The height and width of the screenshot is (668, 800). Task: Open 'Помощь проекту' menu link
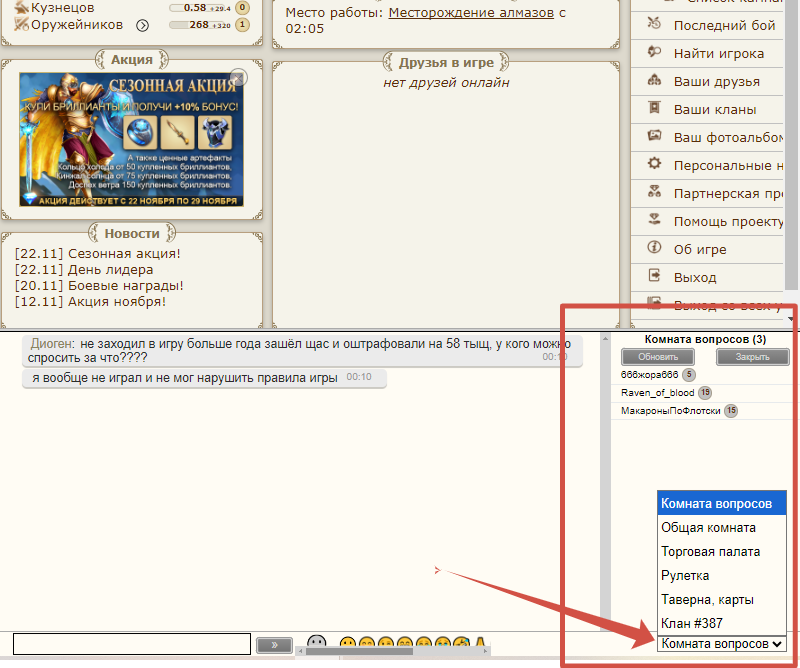[x=728, y=221]
